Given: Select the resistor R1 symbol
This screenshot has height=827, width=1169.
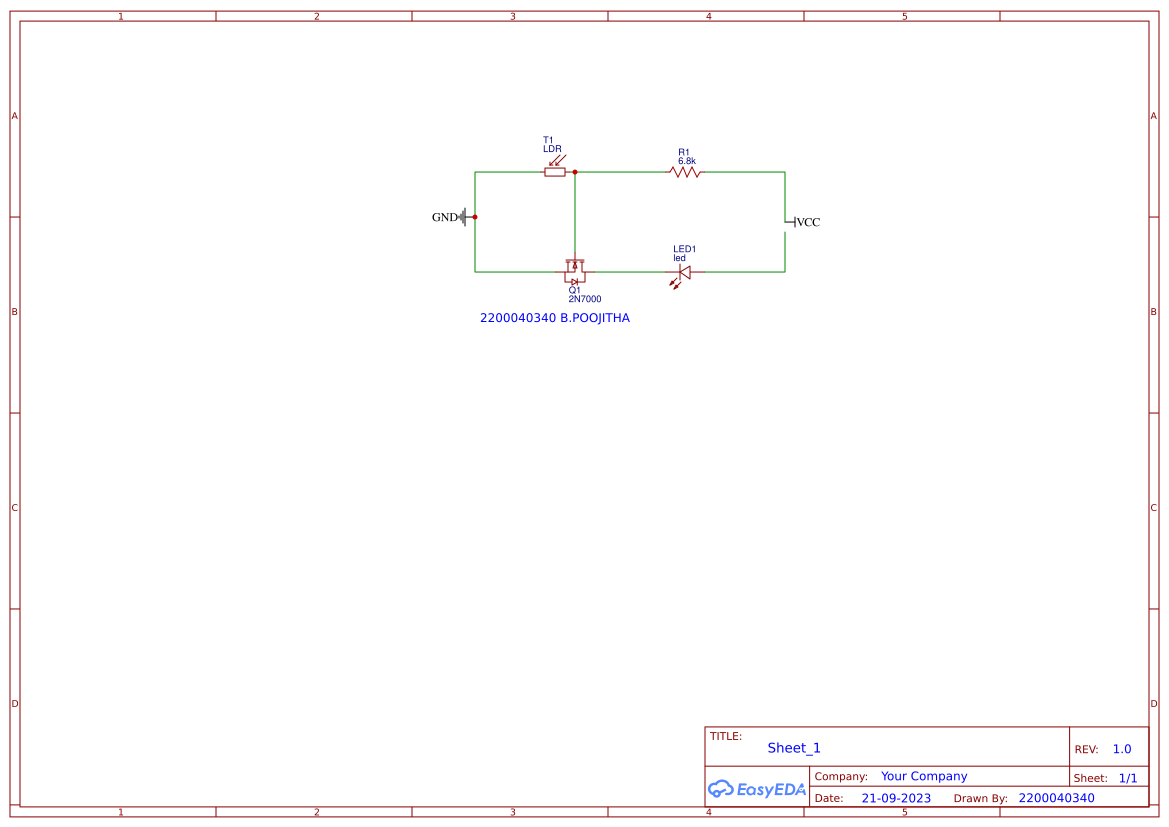Looking at the screenshot, I should pos(683,172).
